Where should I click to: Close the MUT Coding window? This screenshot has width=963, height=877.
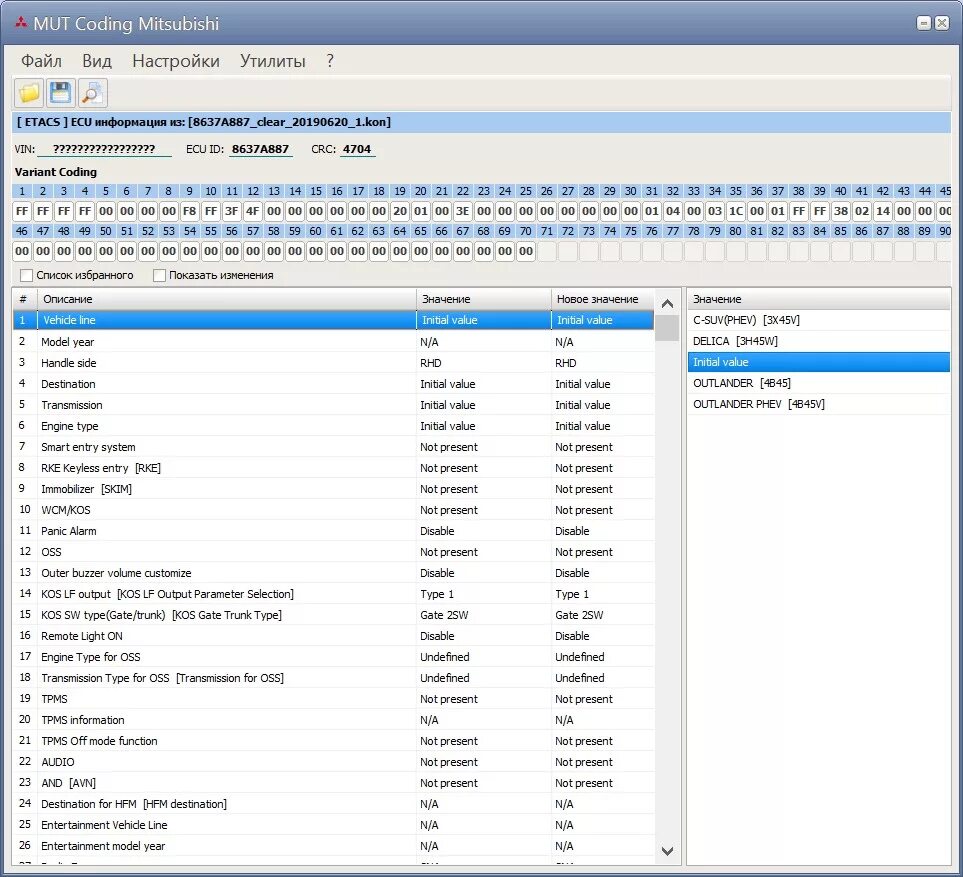942,23
